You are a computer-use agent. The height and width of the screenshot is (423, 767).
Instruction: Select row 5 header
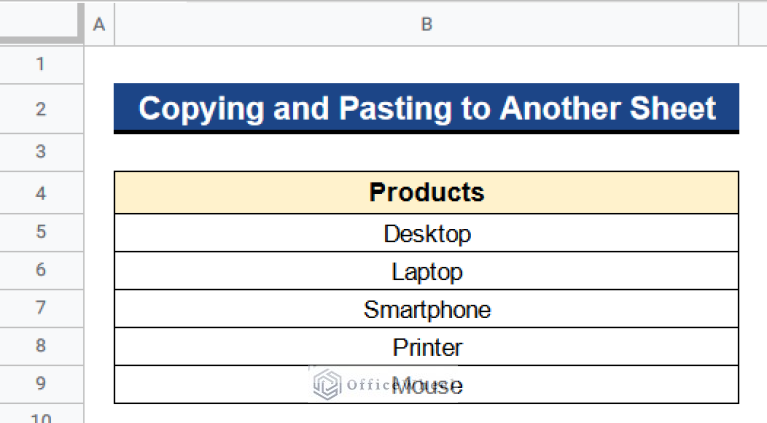coord(41,232)
